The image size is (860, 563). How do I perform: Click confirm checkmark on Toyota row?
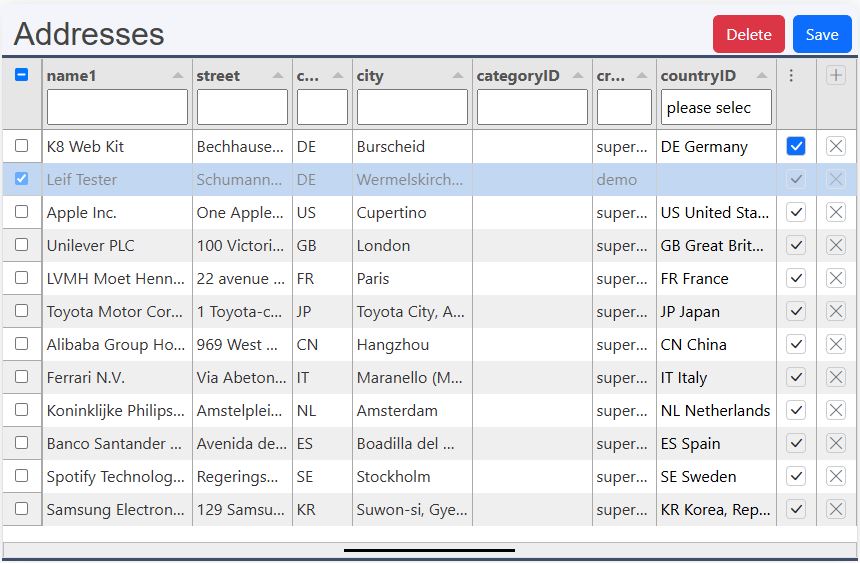coord(796,311)
